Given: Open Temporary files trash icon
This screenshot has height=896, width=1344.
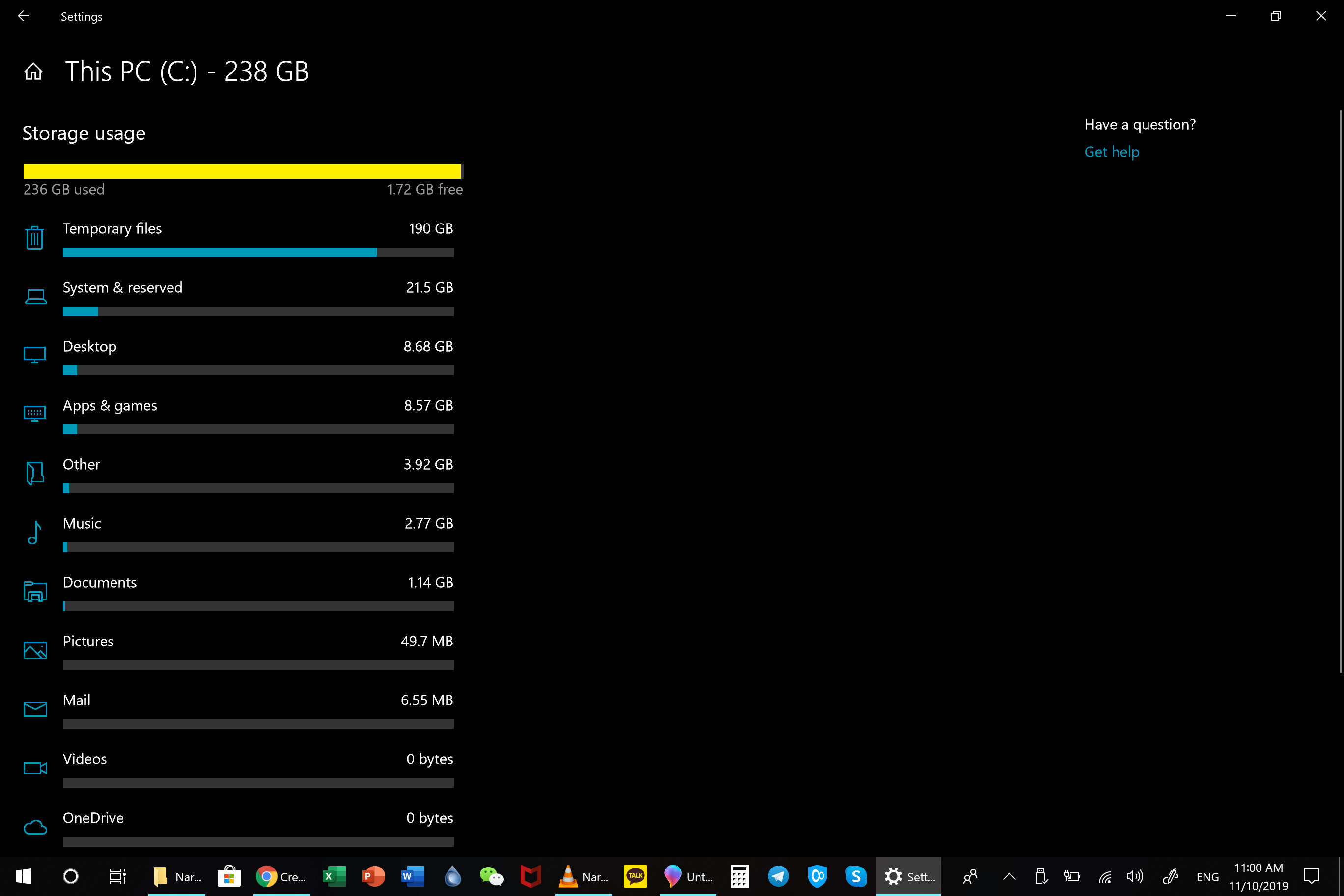Looking at the screenshot, I should click(35, 237).
